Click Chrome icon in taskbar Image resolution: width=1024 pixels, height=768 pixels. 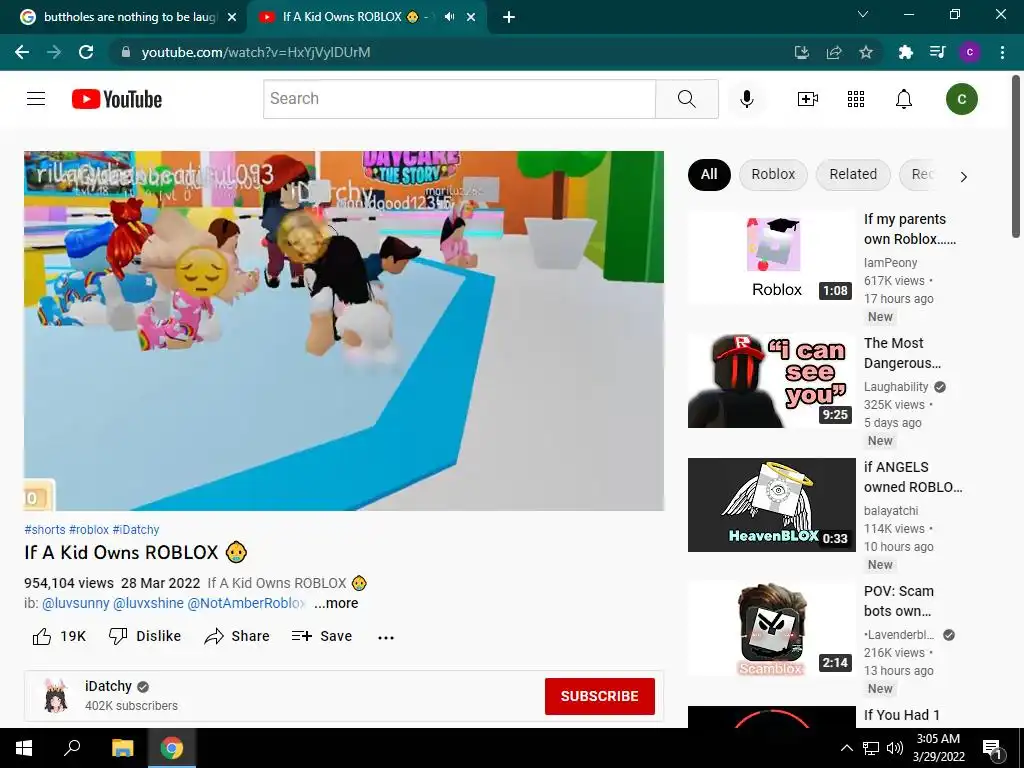click(x=172, y=748)
